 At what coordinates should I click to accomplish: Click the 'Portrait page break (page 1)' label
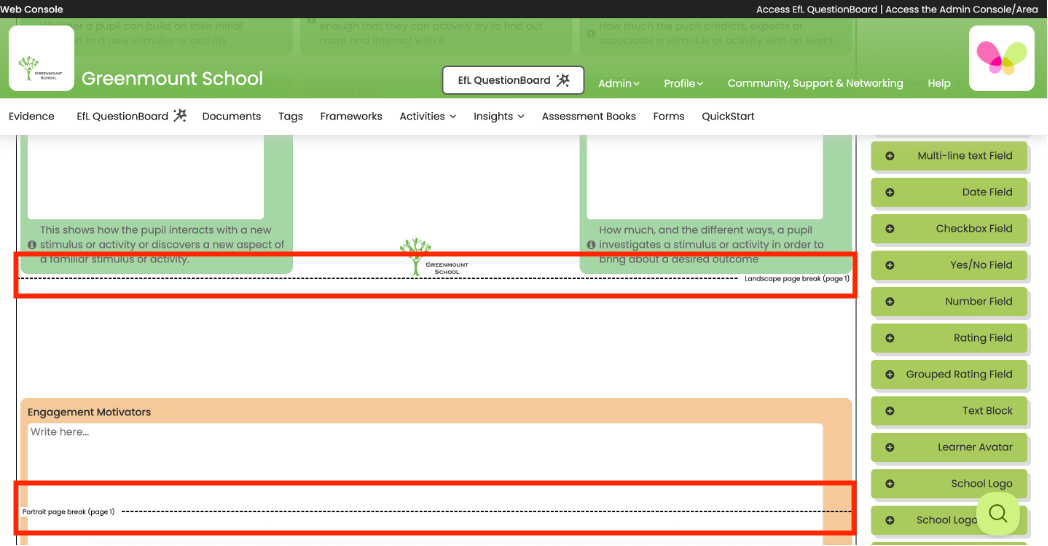68,512
